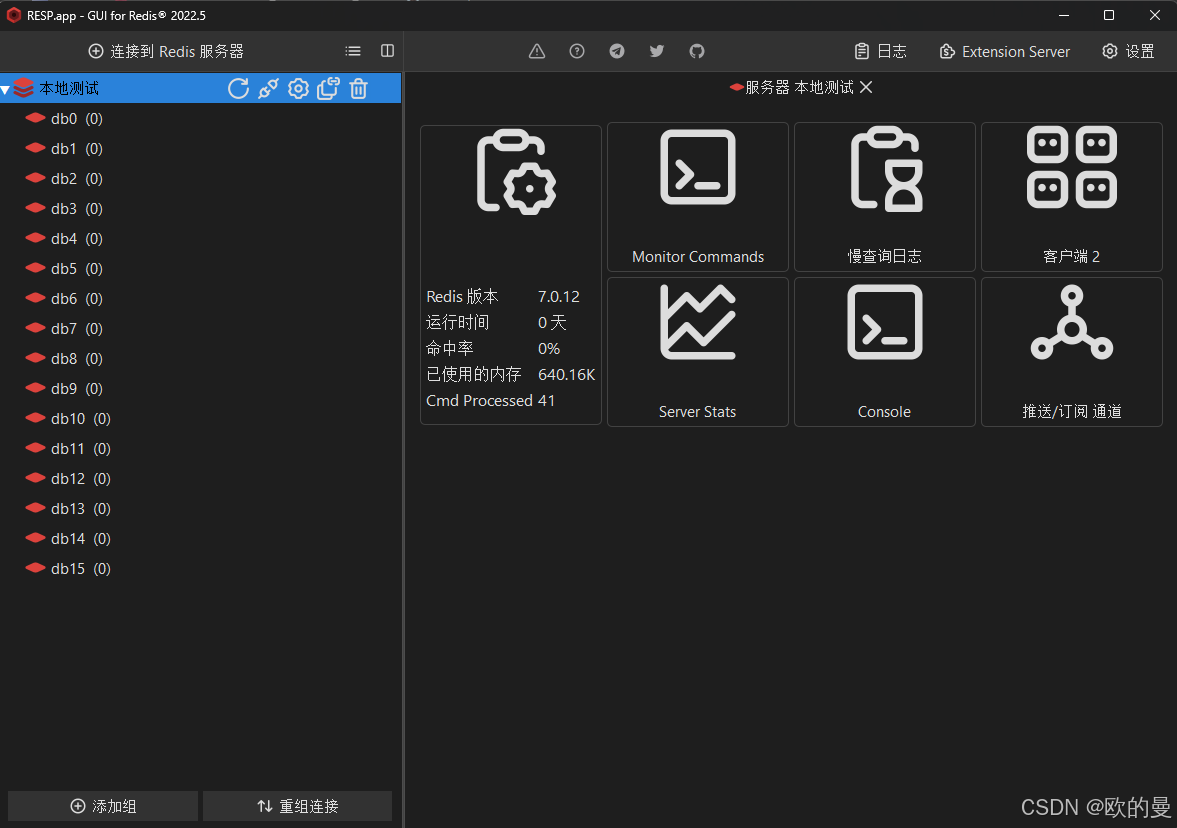This screenshot has width=1177, height=828.
Task: Collapse the 本地测试 connection tree
Action: pos(5,89)
